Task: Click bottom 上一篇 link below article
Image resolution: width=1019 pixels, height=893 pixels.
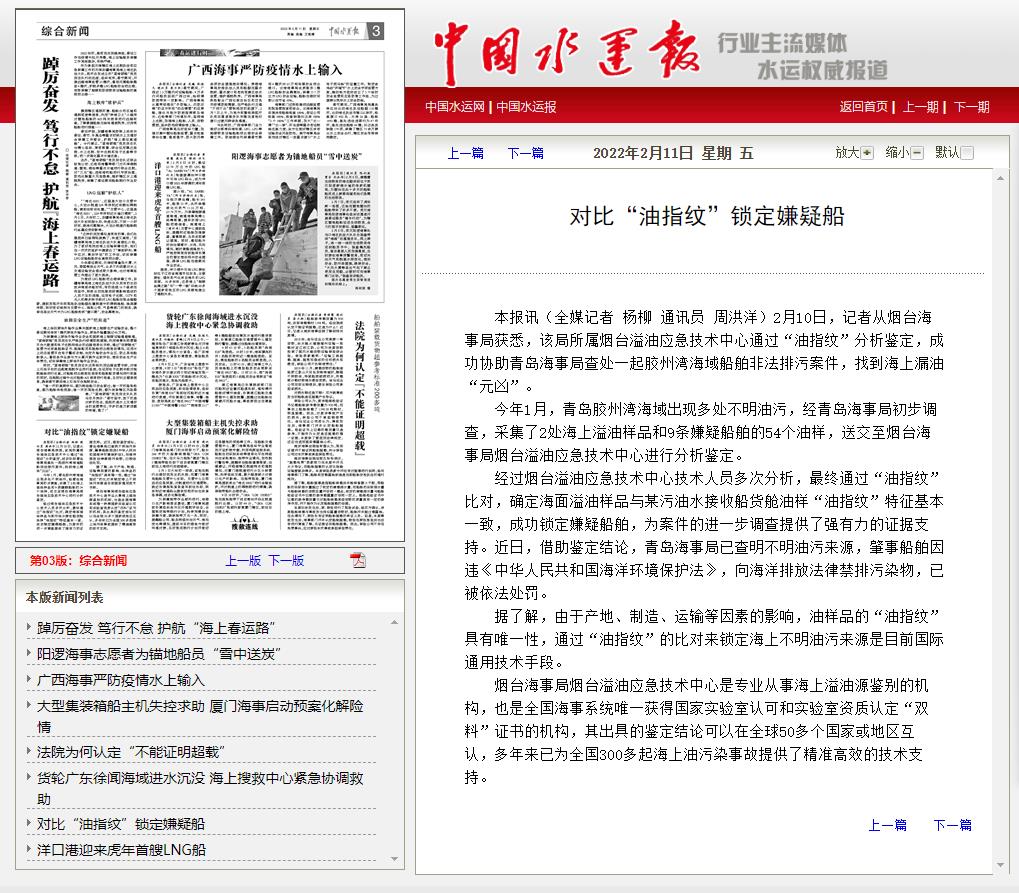Action: pos(887,825)
